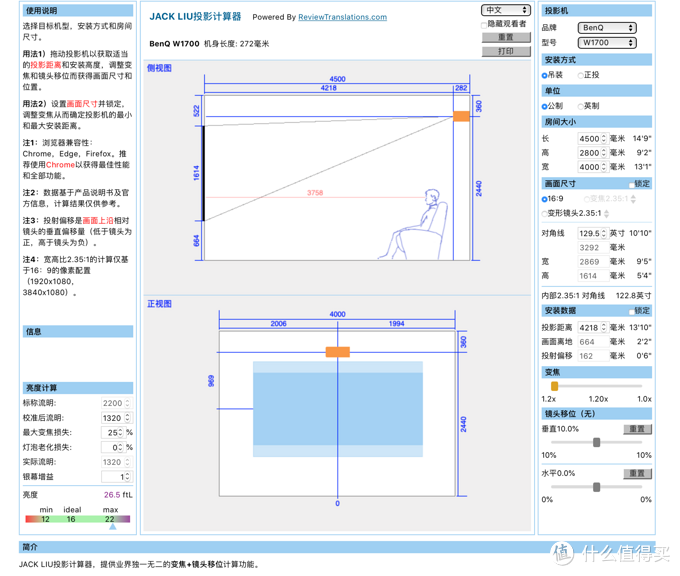Step the room height 2800 spinner

coord(604,153)
